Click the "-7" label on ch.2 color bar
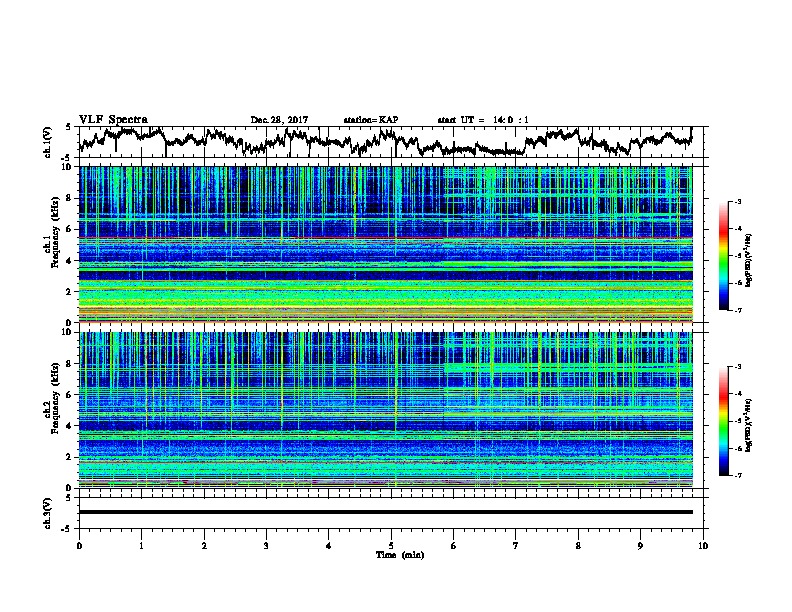The width and height of the screenshot is (792, 612). pos(737,476)
